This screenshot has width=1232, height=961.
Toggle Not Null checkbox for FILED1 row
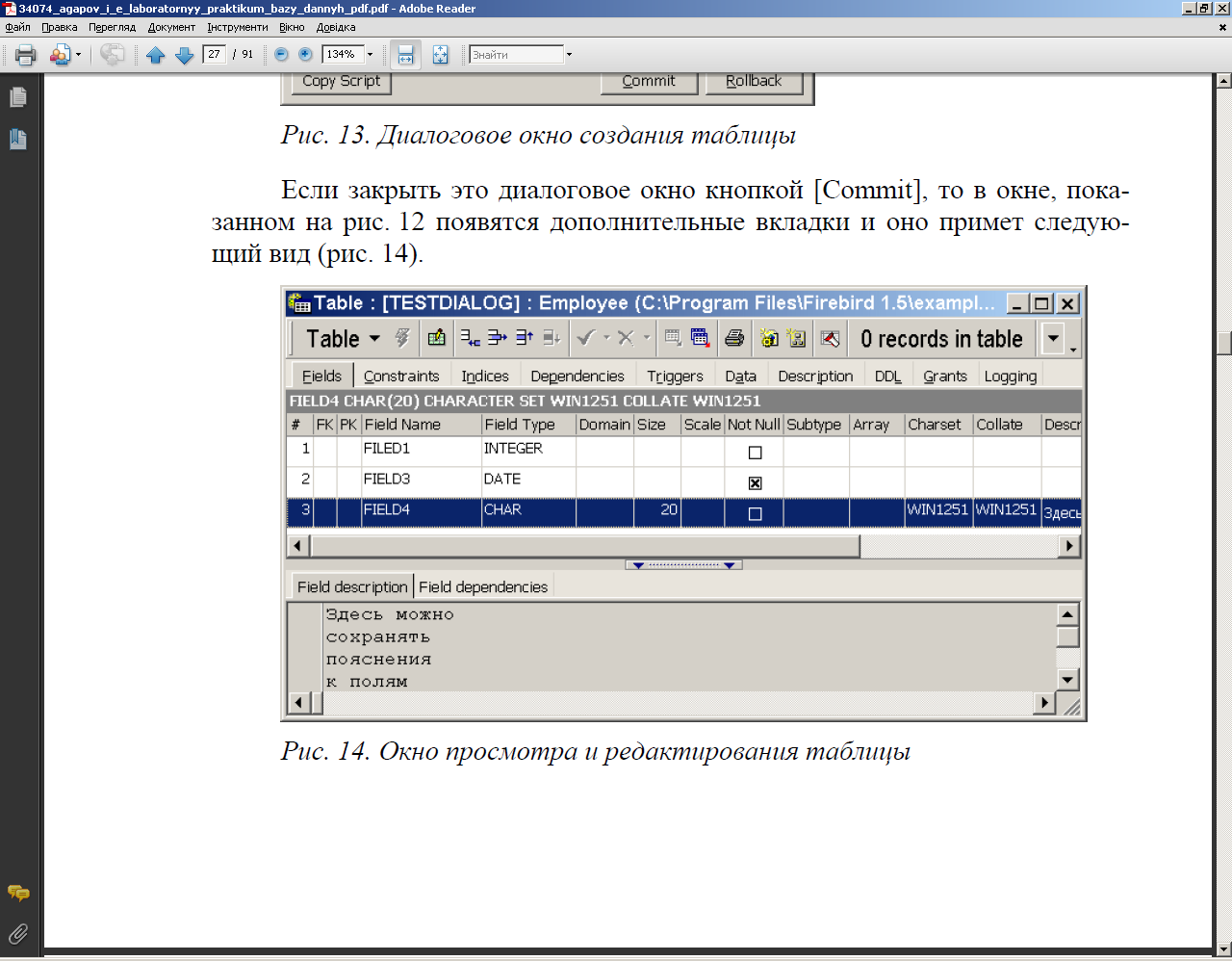click(x=756, y=453)
